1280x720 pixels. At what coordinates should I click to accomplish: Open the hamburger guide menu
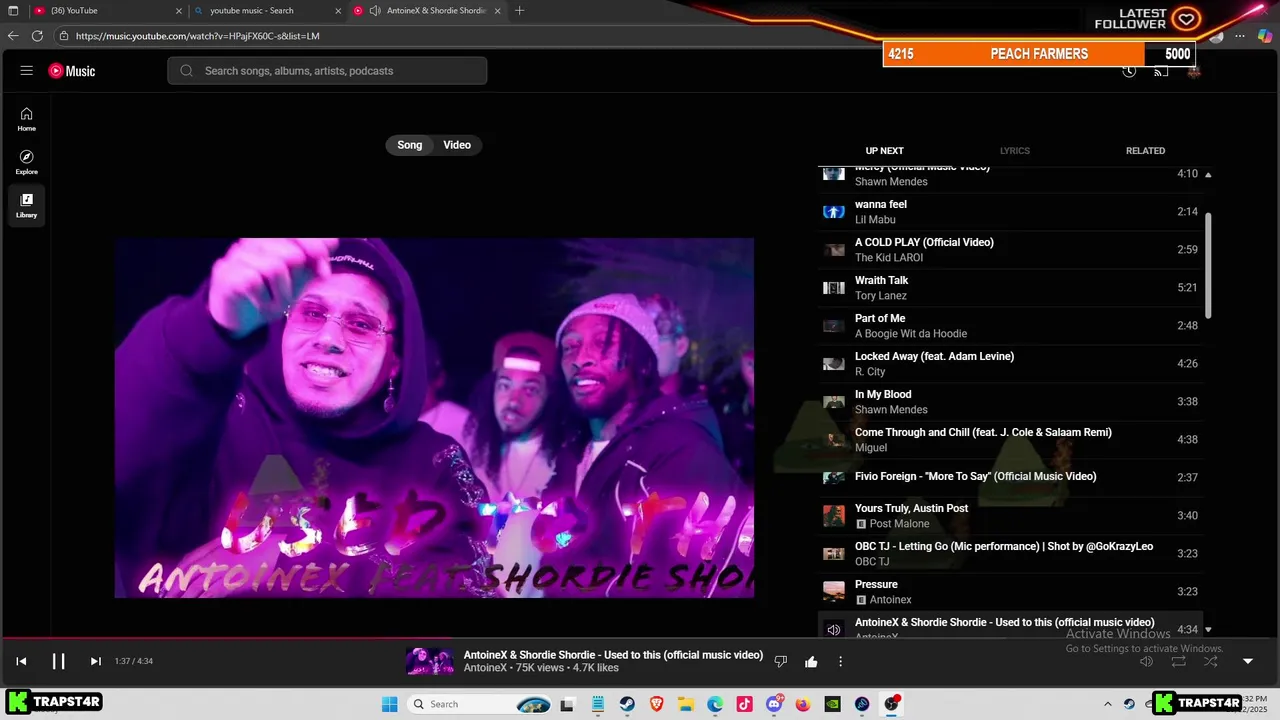coord(27,71)
